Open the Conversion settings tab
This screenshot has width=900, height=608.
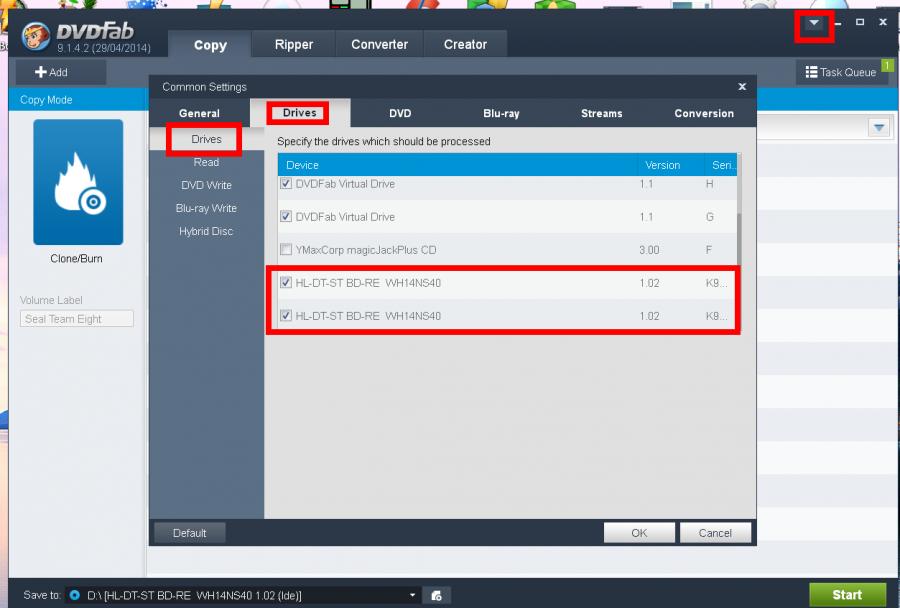704,113
